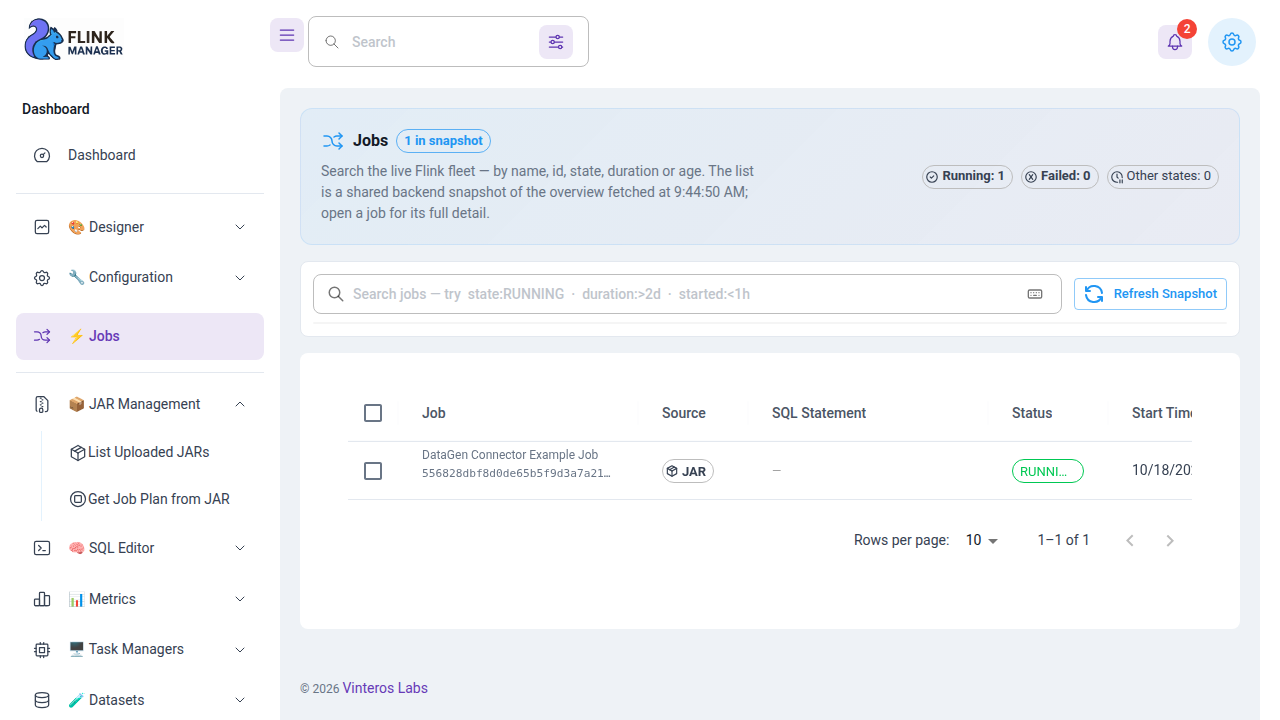Expand the Task Managers menu chevron
This screenshot has width=1280, height=720.
240,650
